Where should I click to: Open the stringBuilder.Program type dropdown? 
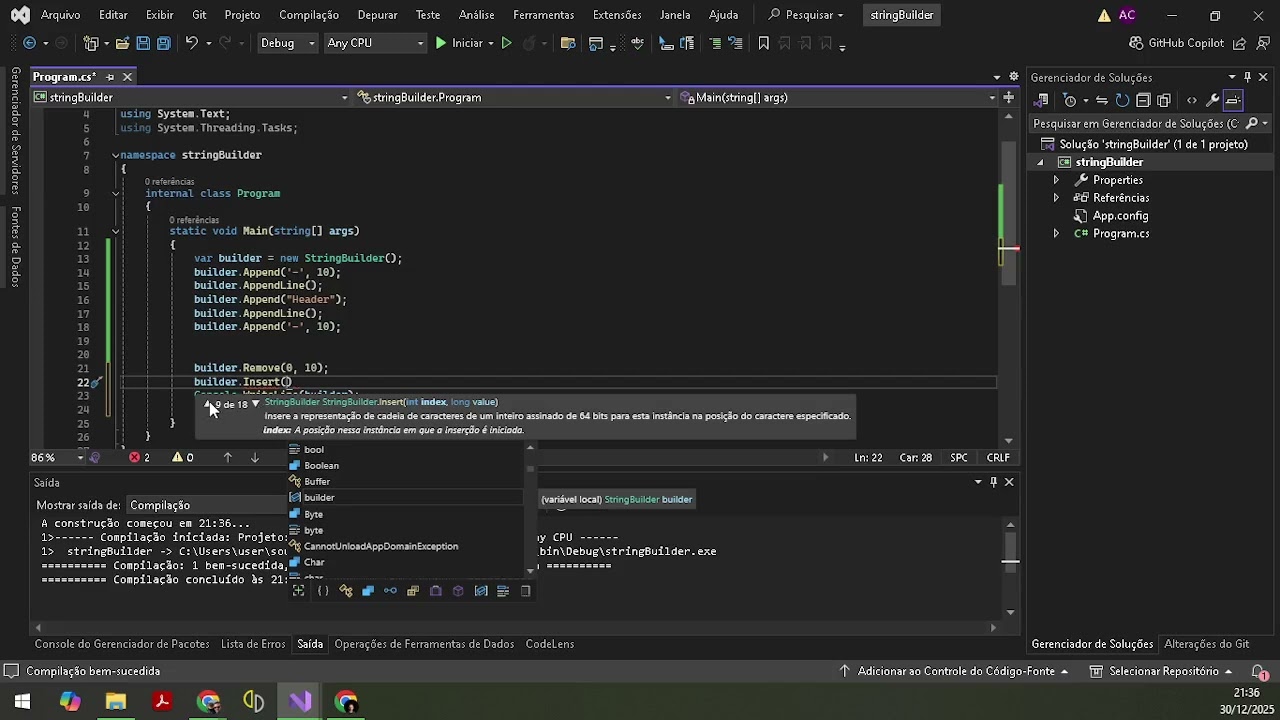[514, 97]
